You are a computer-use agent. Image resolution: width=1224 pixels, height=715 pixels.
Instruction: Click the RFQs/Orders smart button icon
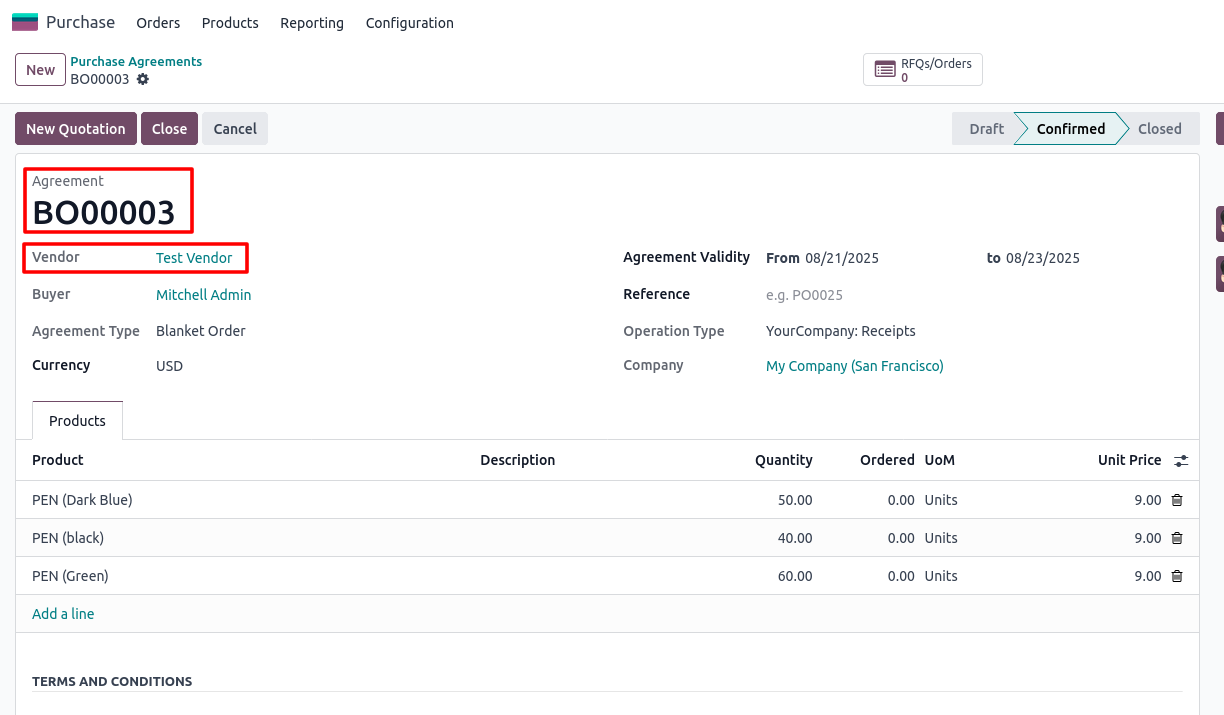pyautogui.click(x=884, y=69)
